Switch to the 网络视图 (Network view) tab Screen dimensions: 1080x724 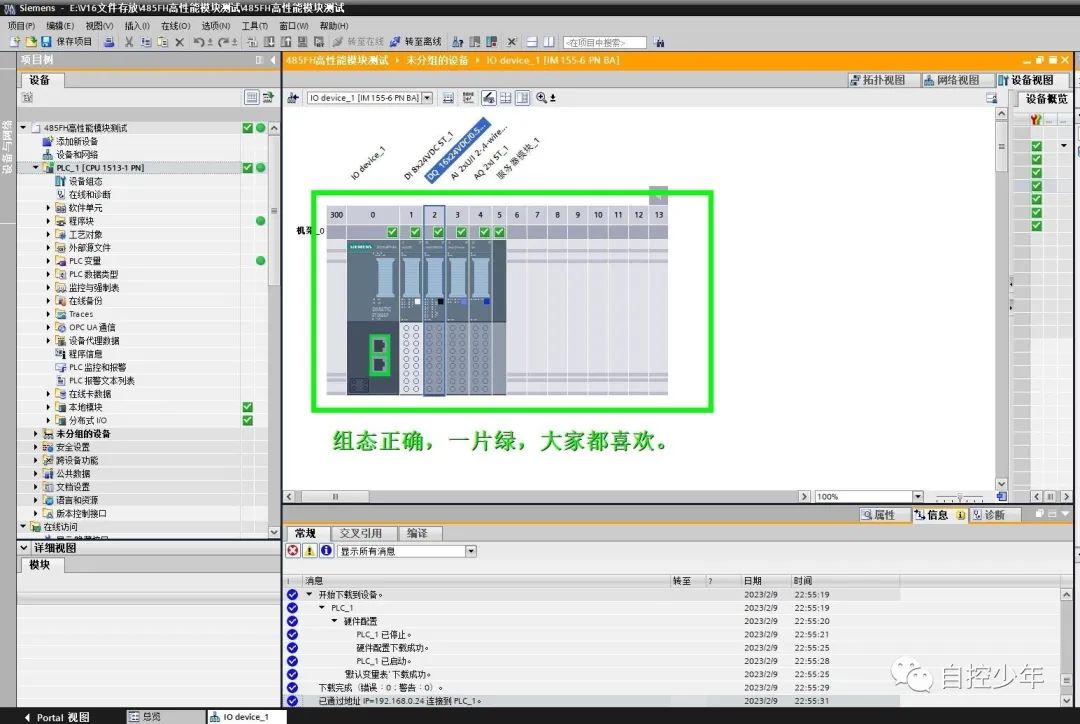[x=956, y=79]
